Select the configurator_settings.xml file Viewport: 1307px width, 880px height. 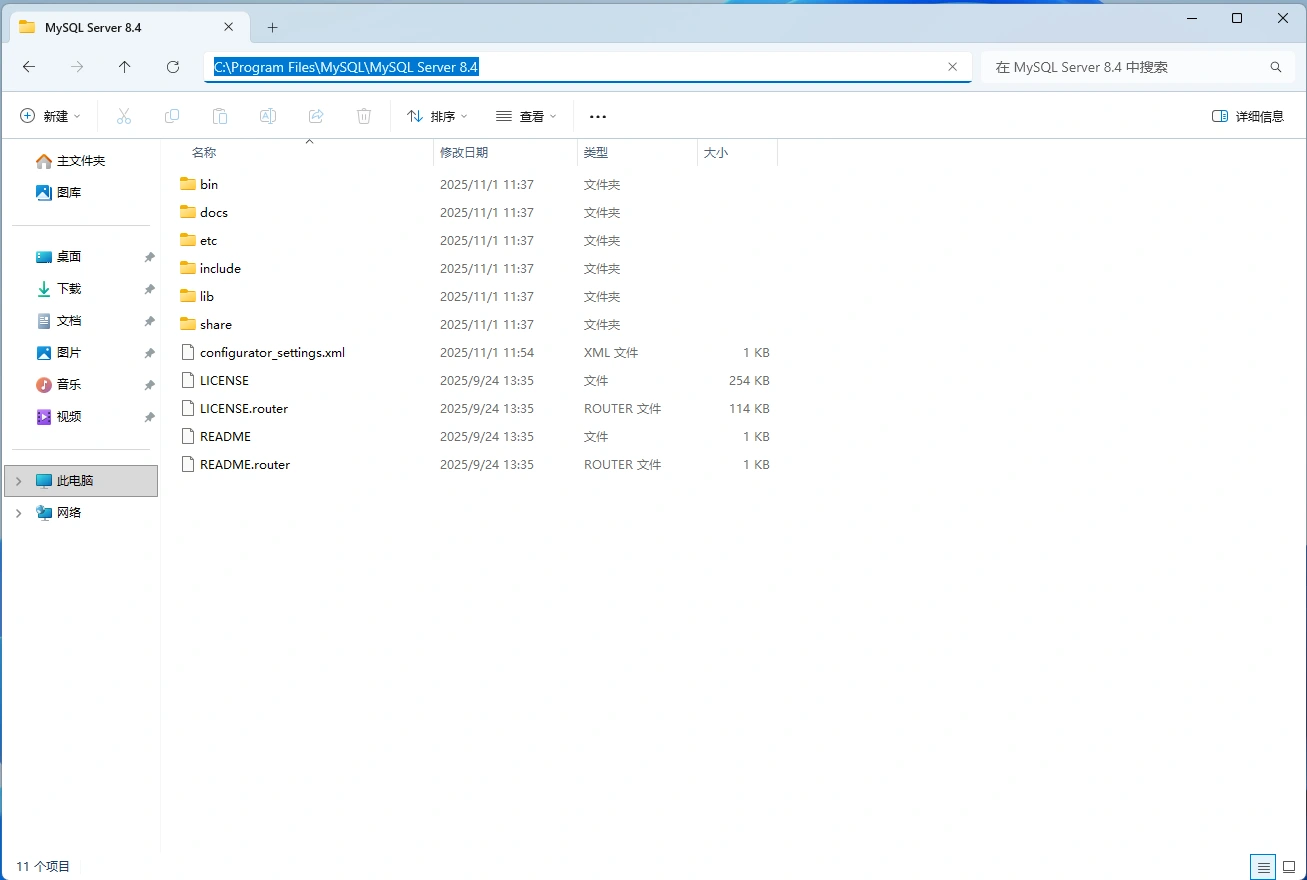(x=272, y=353)
